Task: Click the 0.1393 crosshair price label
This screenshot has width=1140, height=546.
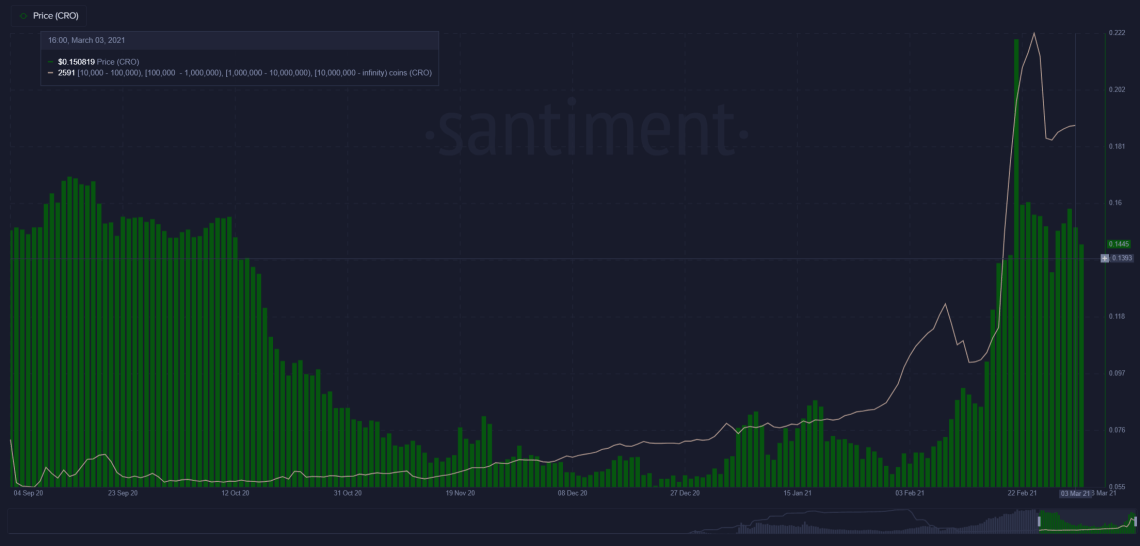Action: [1122, 258]
